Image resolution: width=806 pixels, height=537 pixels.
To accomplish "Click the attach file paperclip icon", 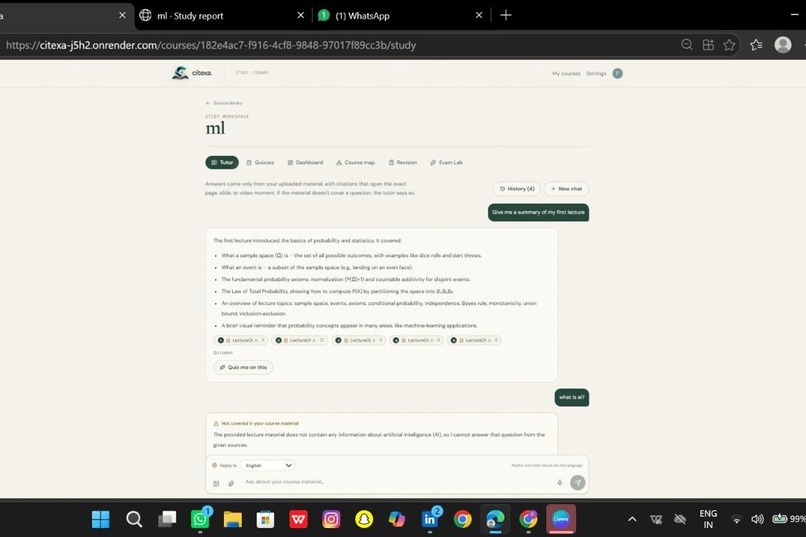I will pos(231,483).
